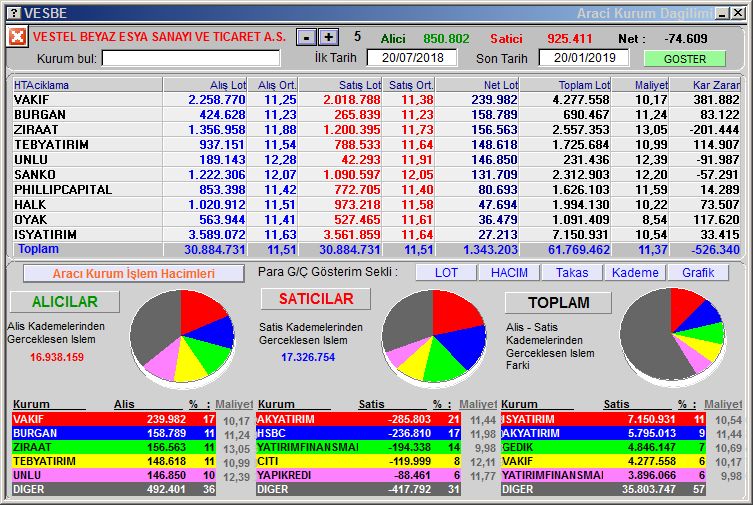Image resolution: width=753 pixels, height=505 pixels.
Task: Sort by Kar Zarar column header
Action: [x=705, y=85]
